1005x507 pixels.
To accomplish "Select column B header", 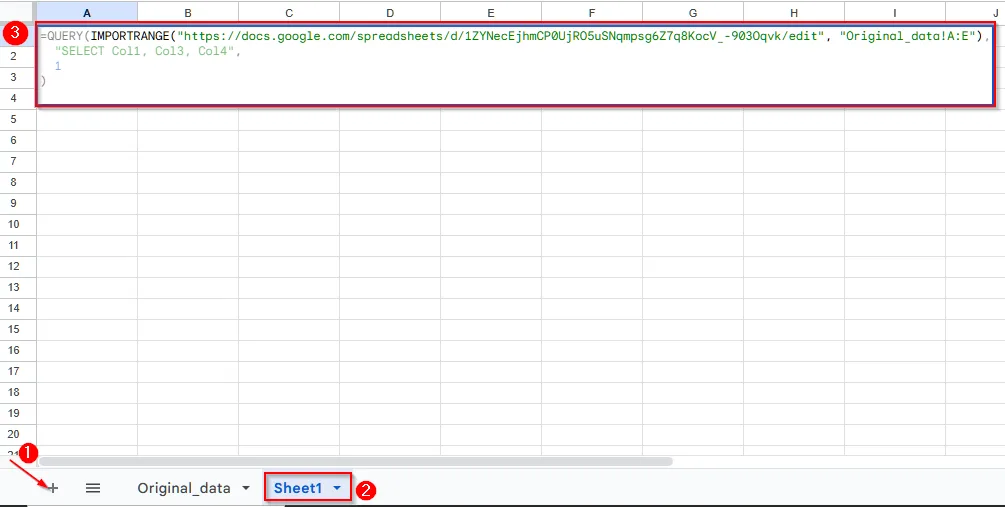I will point(188,12).
